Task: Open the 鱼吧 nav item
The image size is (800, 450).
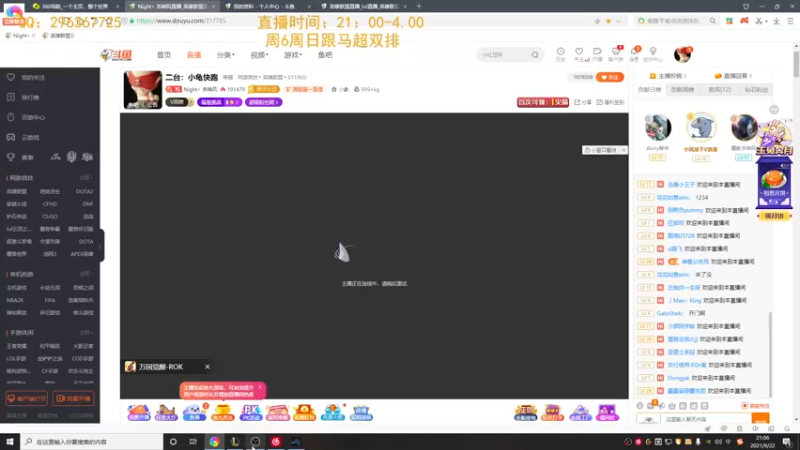Action: 325,55
